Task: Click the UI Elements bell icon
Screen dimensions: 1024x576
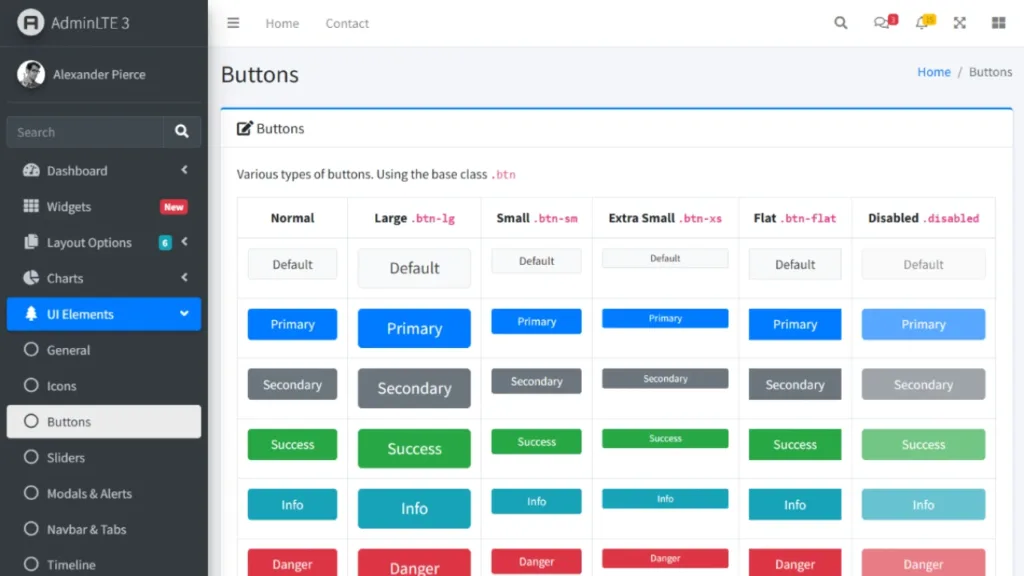Action: tap(31, 314)
